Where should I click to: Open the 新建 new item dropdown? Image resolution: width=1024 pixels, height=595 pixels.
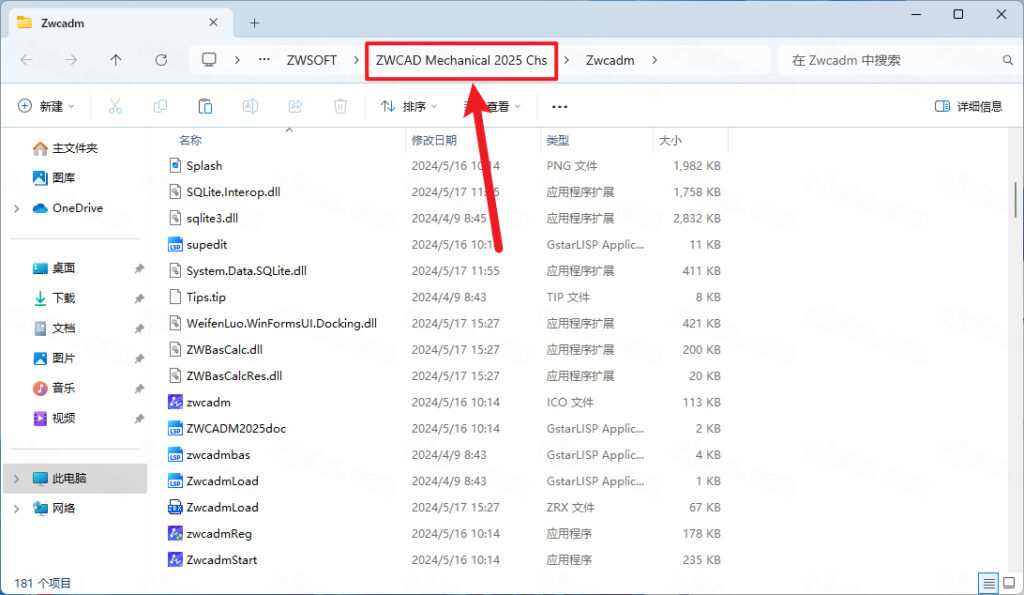46,106
